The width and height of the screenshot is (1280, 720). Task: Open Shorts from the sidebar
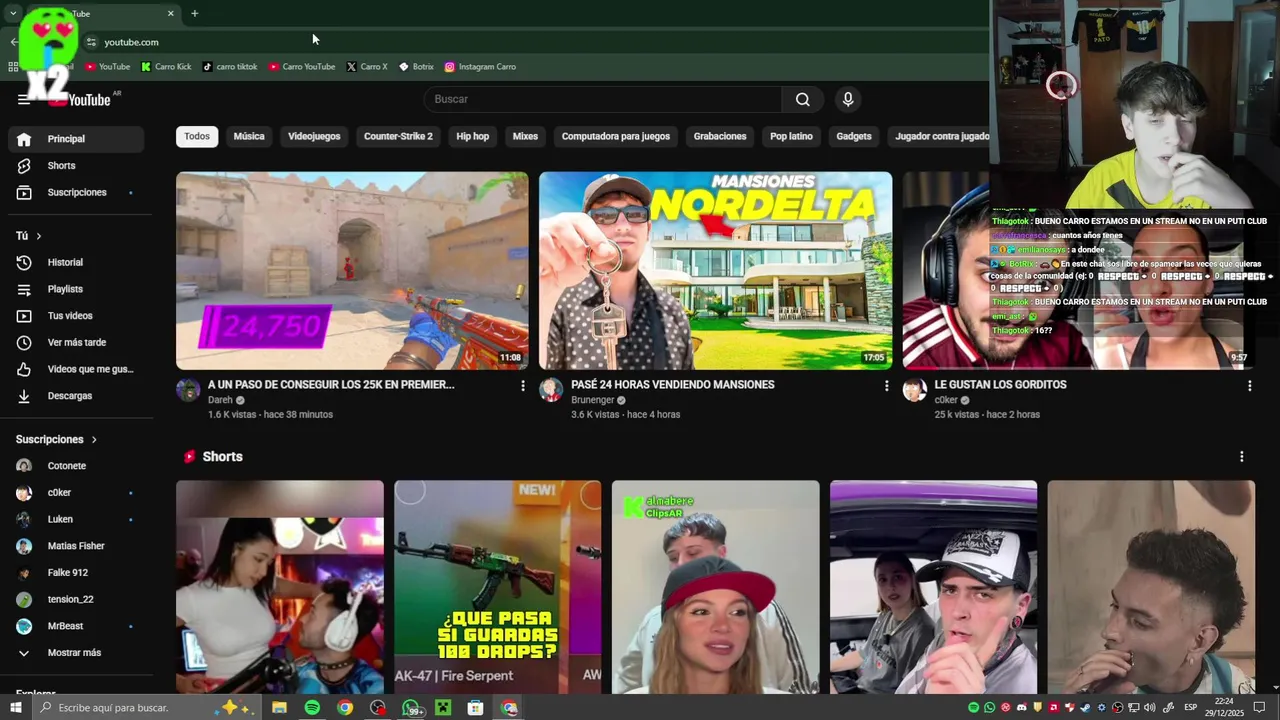[x=76, y=166]
